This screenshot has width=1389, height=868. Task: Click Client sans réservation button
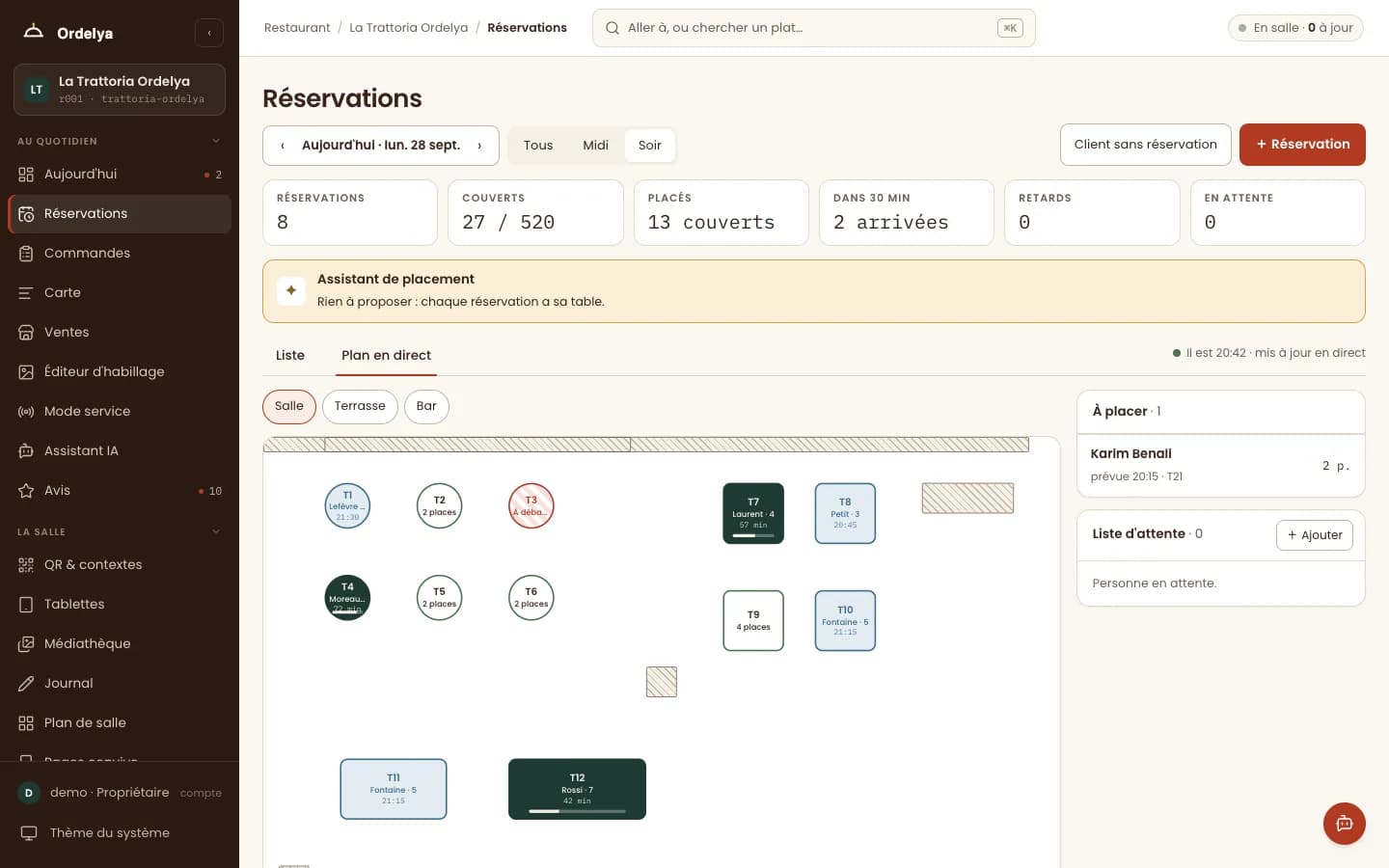(x=1146, y=145)
